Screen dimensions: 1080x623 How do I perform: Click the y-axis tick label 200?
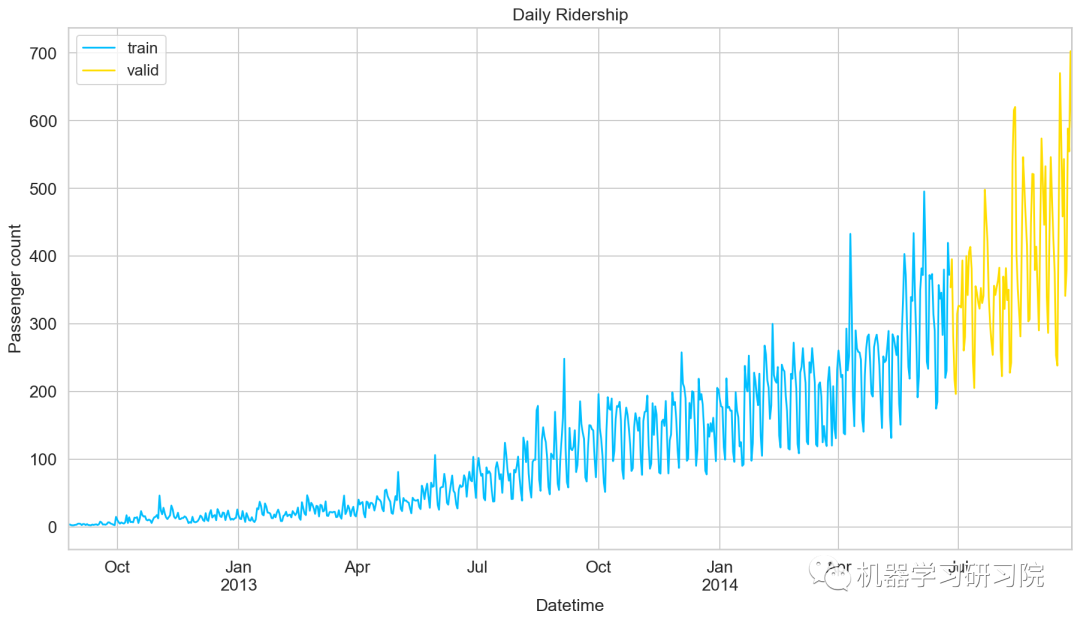click(43, 392)
